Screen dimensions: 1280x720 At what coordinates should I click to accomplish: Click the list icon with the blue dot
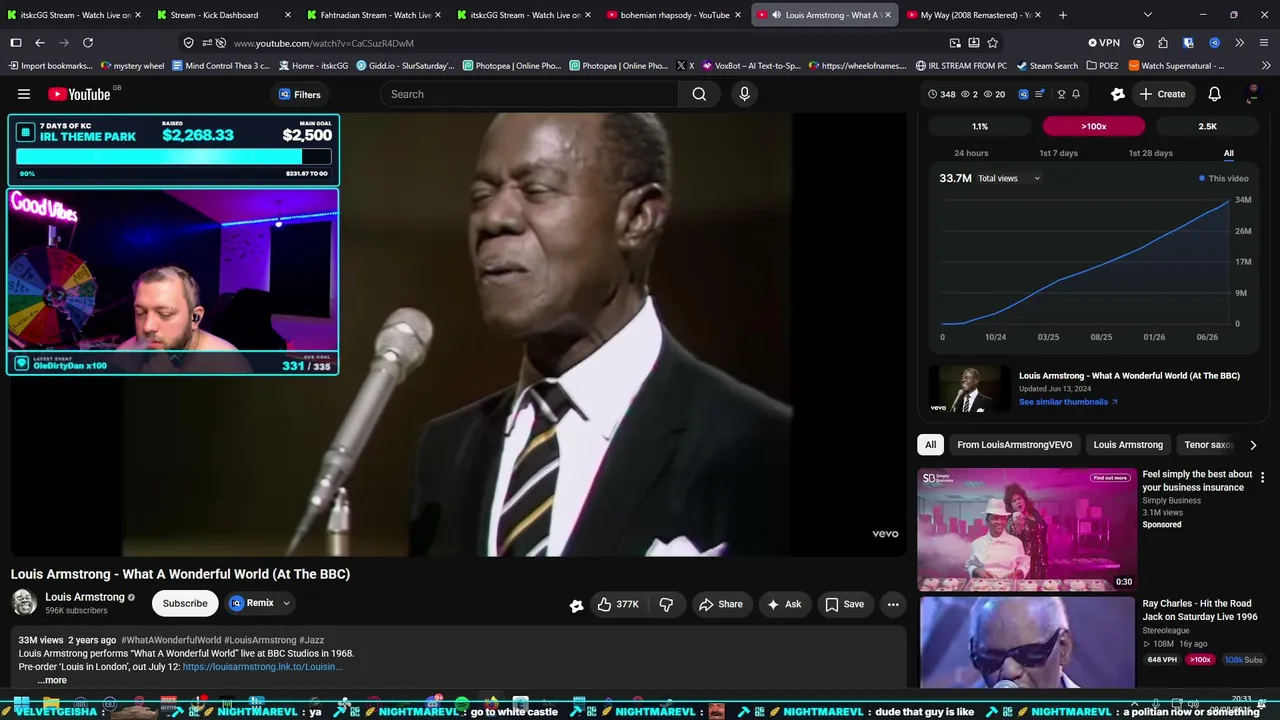(1040, 94)
